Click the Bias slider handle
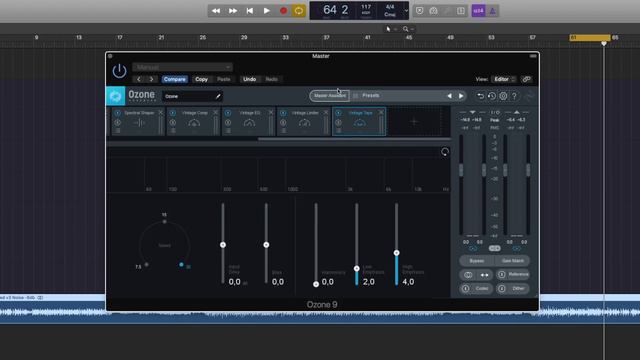 click(x=266, y=245)
